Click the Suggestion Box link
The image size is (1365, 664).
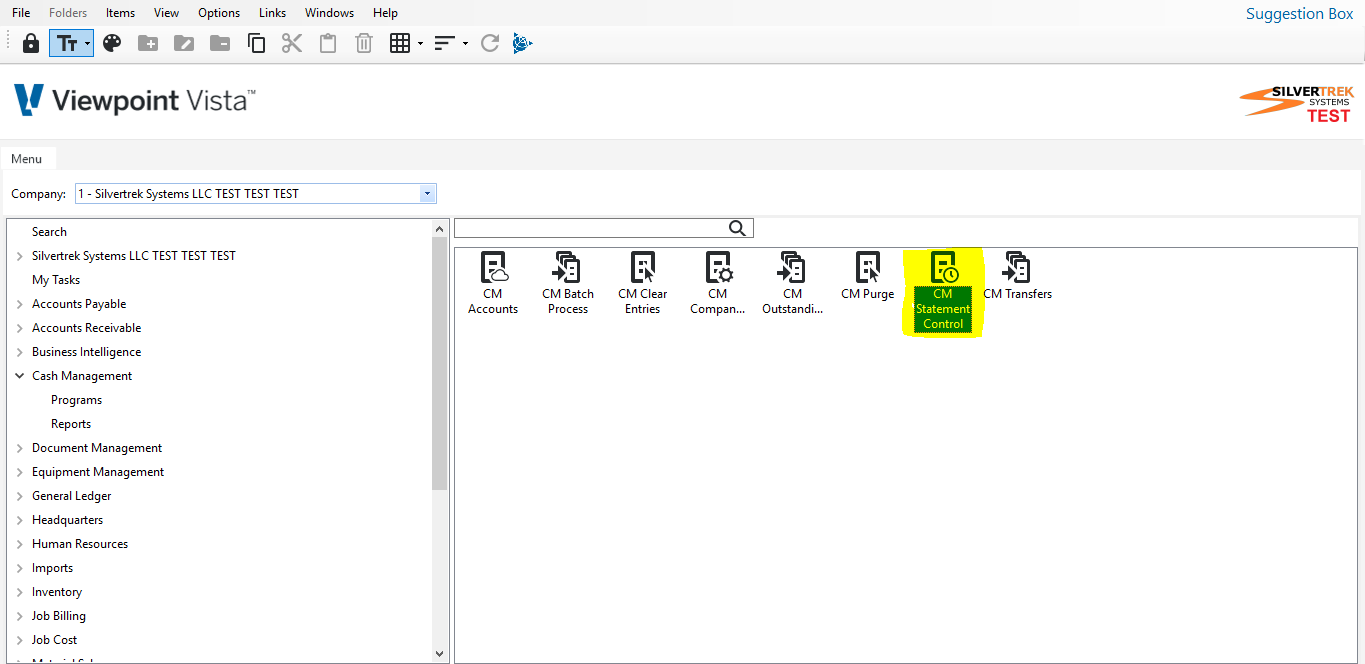[x=1299, y=14]
